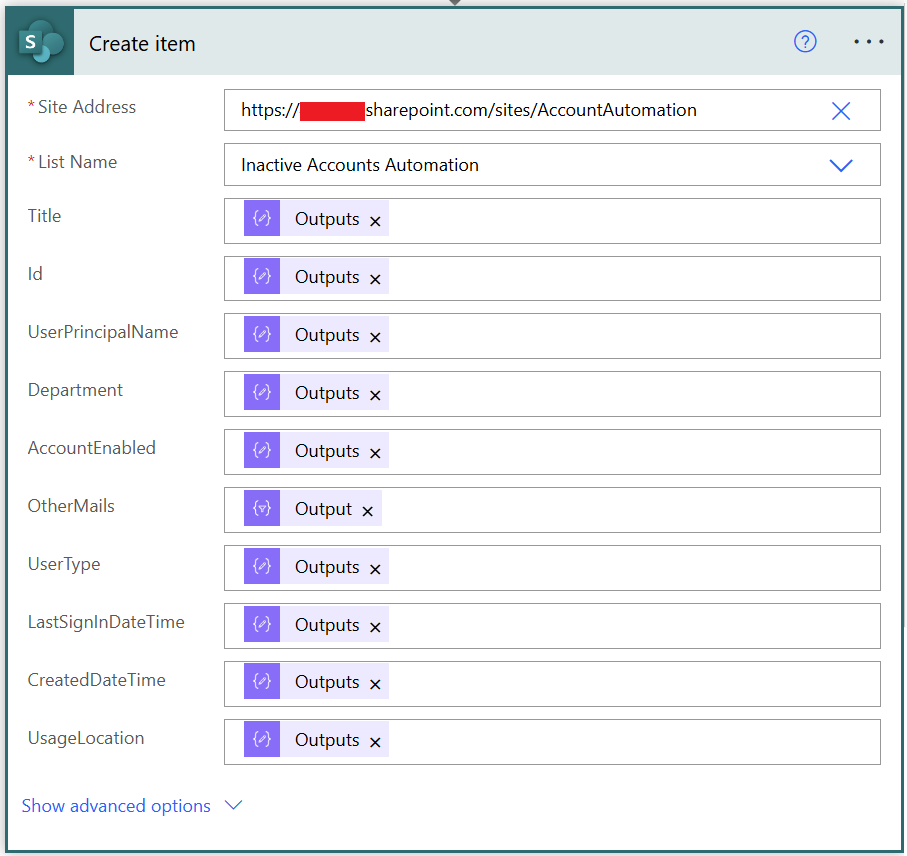Remove Output token from OtherMails field
The height and width of the screenshot is (856, 907).
(x=367, y=511)
